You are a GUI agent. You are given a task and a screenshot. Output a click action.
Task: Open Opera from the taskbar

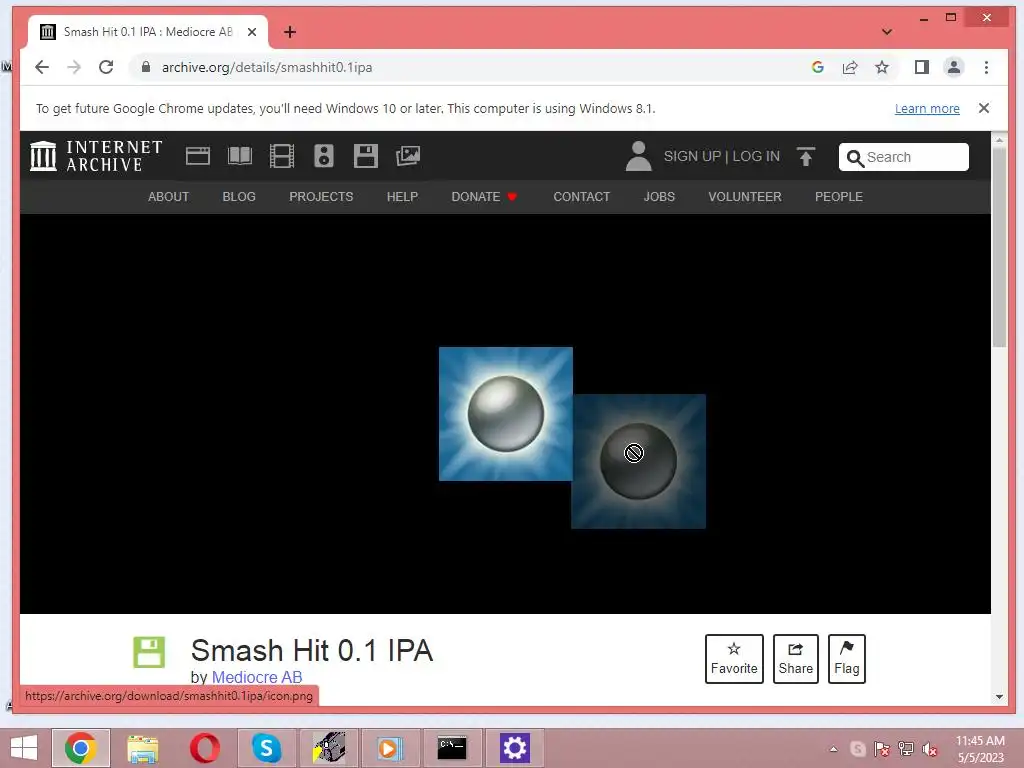tap(204, 748)
